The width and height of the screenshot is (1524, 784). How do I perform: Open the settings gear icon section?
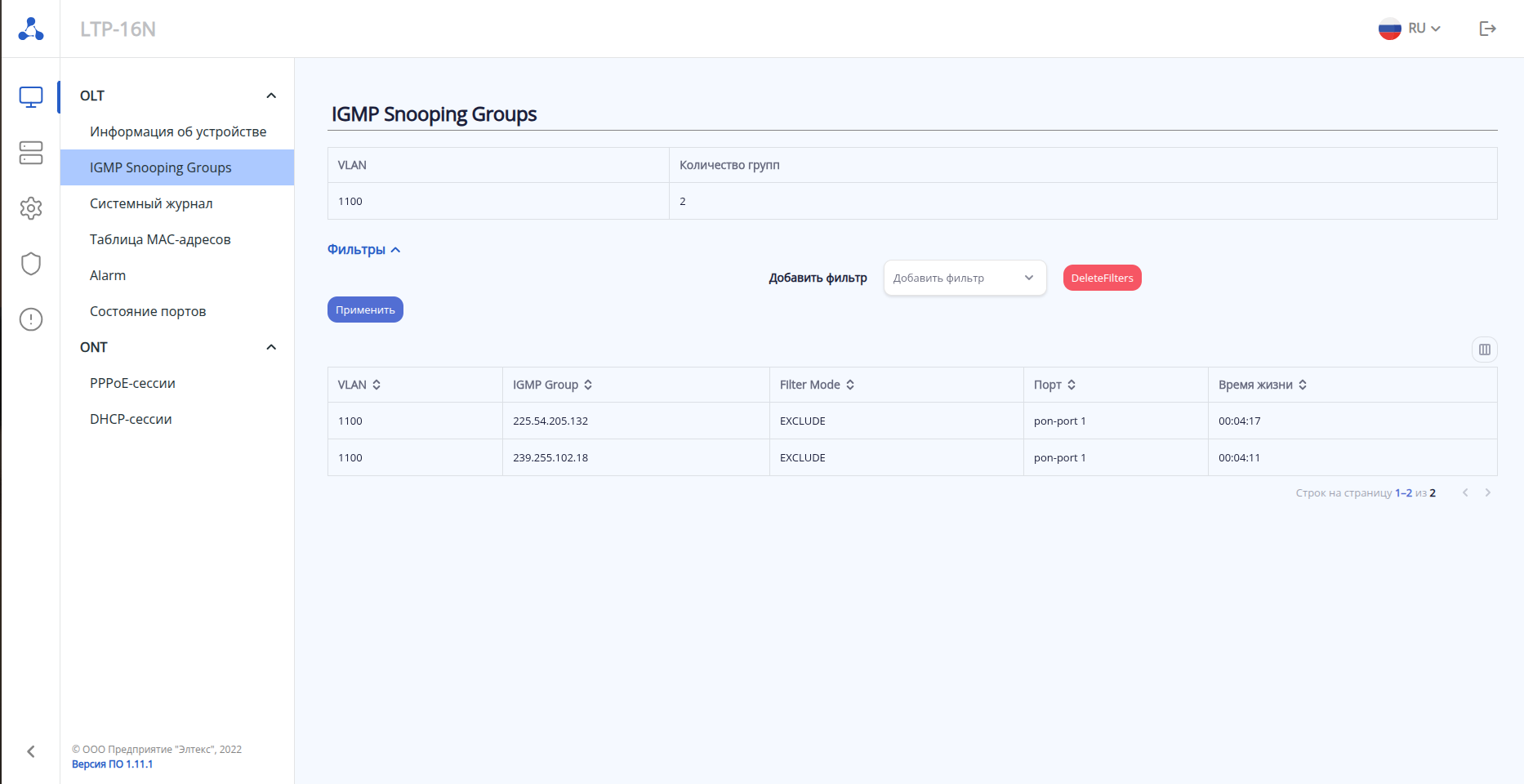coord(31,208)
